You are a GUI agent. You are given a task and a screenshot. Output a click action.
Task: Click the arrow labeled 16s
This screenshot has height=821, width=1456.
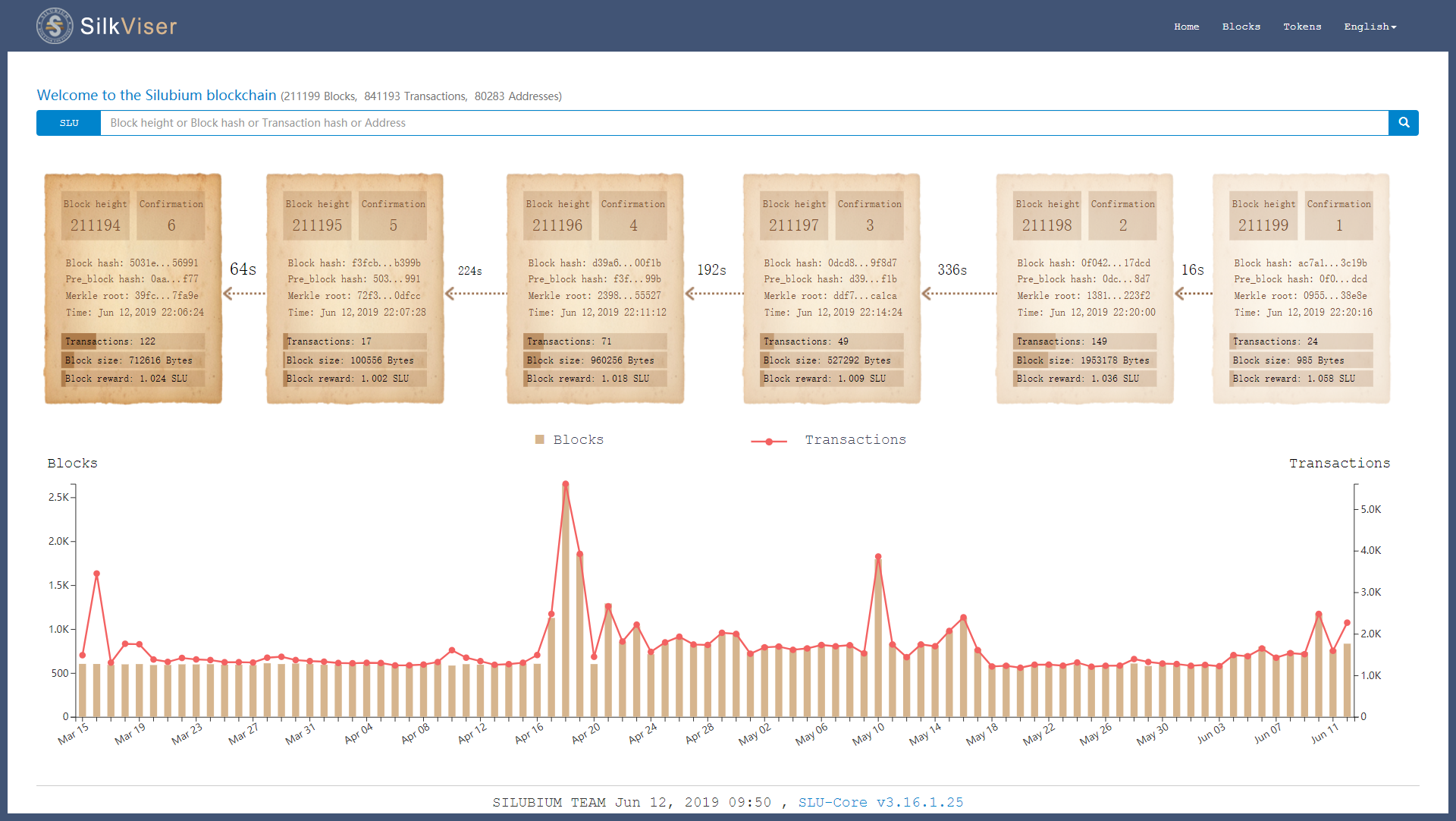point(1193,293)
